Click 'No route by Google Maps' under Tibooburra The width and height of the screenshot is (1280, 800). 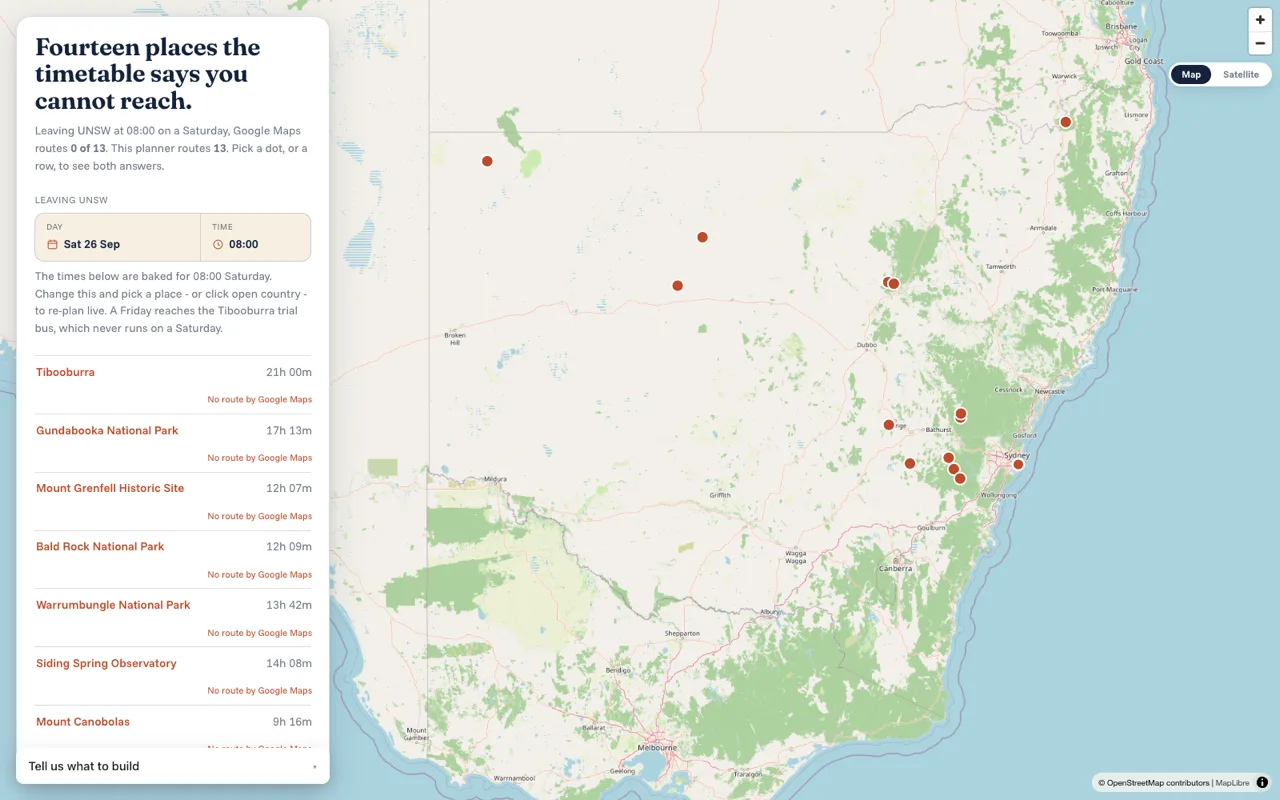pyautogui.click(x=260, y=399)
